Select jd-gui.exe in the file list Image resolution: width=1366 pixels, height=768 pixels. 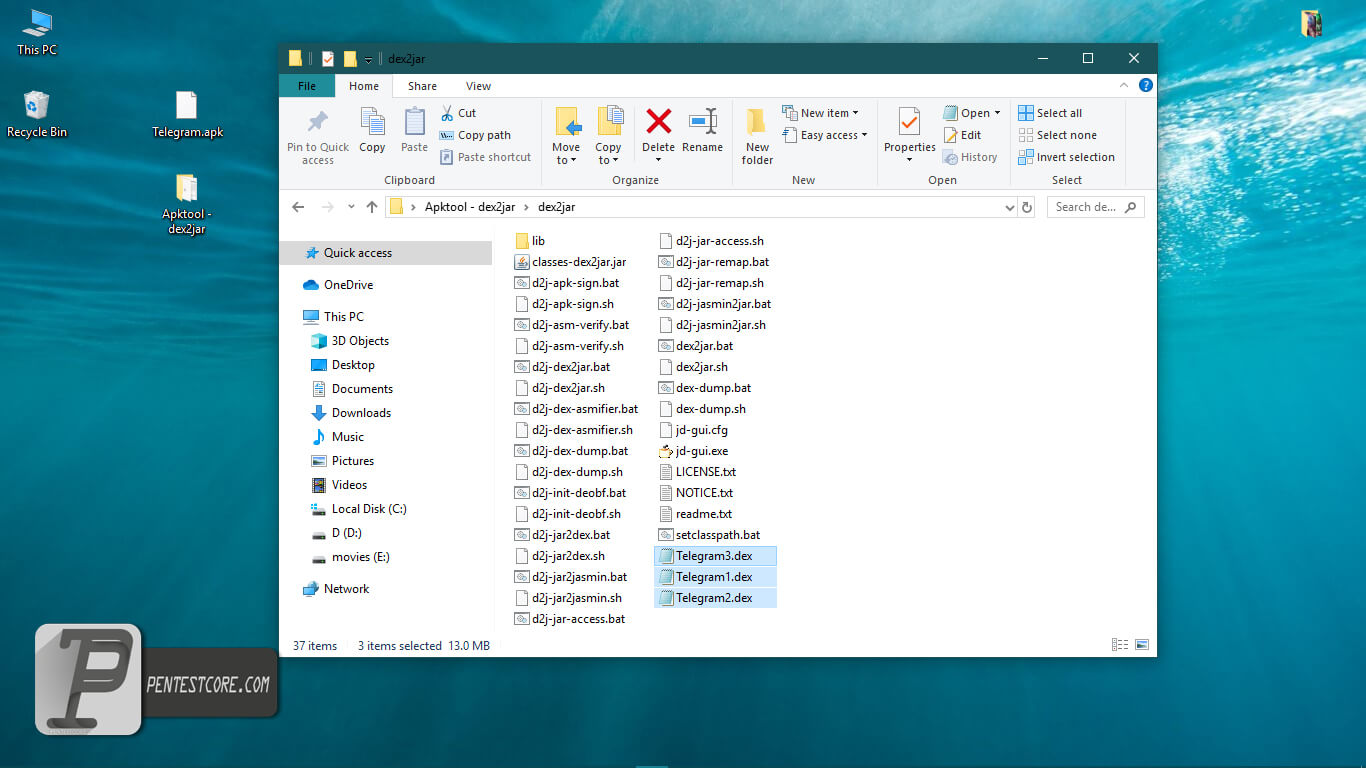(x=693, y=451)
